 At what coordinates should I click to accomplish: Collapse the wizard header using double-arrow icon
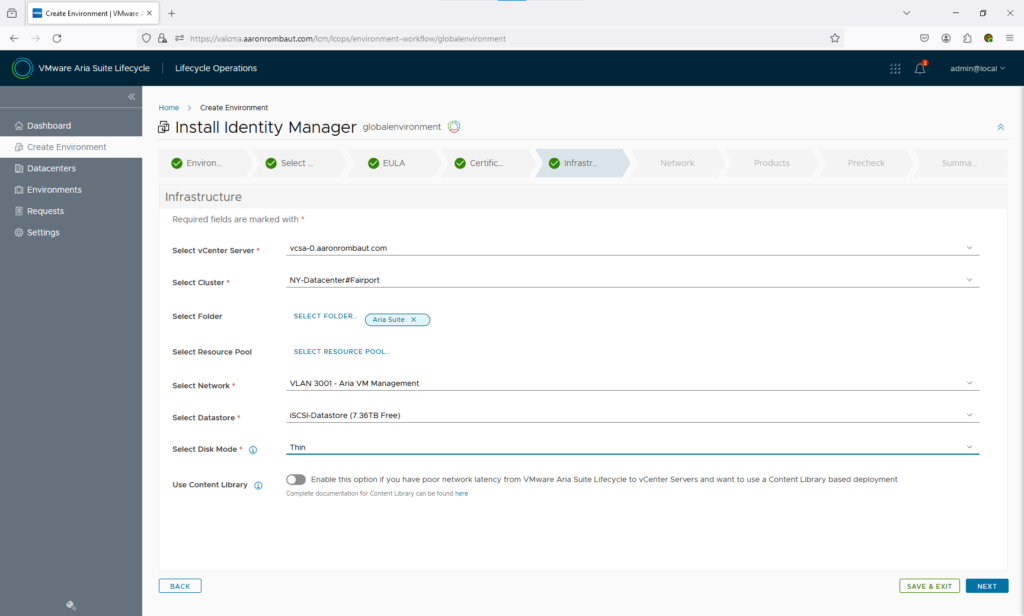(x=1000, y=127)
